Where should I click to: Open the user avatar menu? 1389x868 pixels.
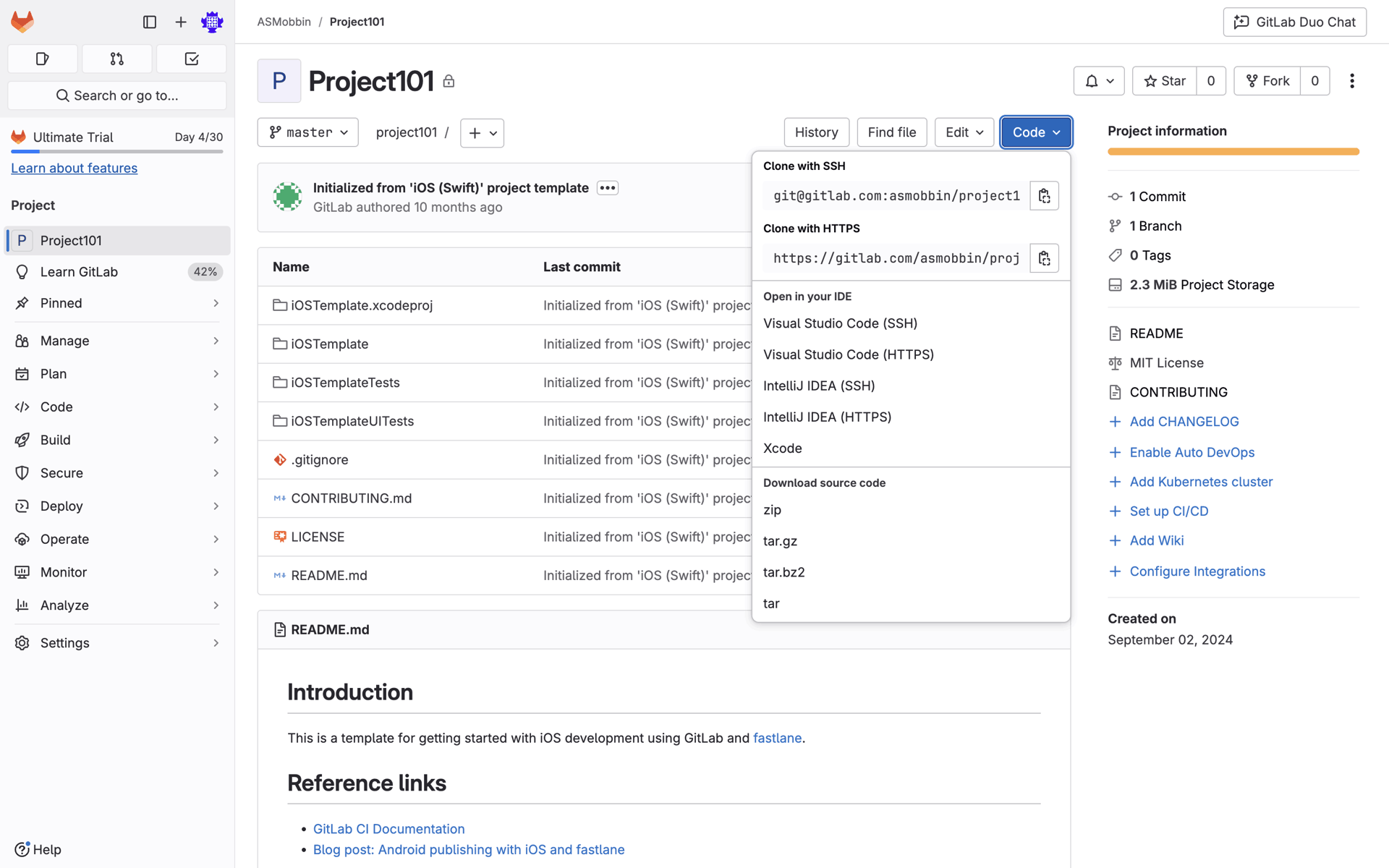pyautogui.click(x=212, y=22)
